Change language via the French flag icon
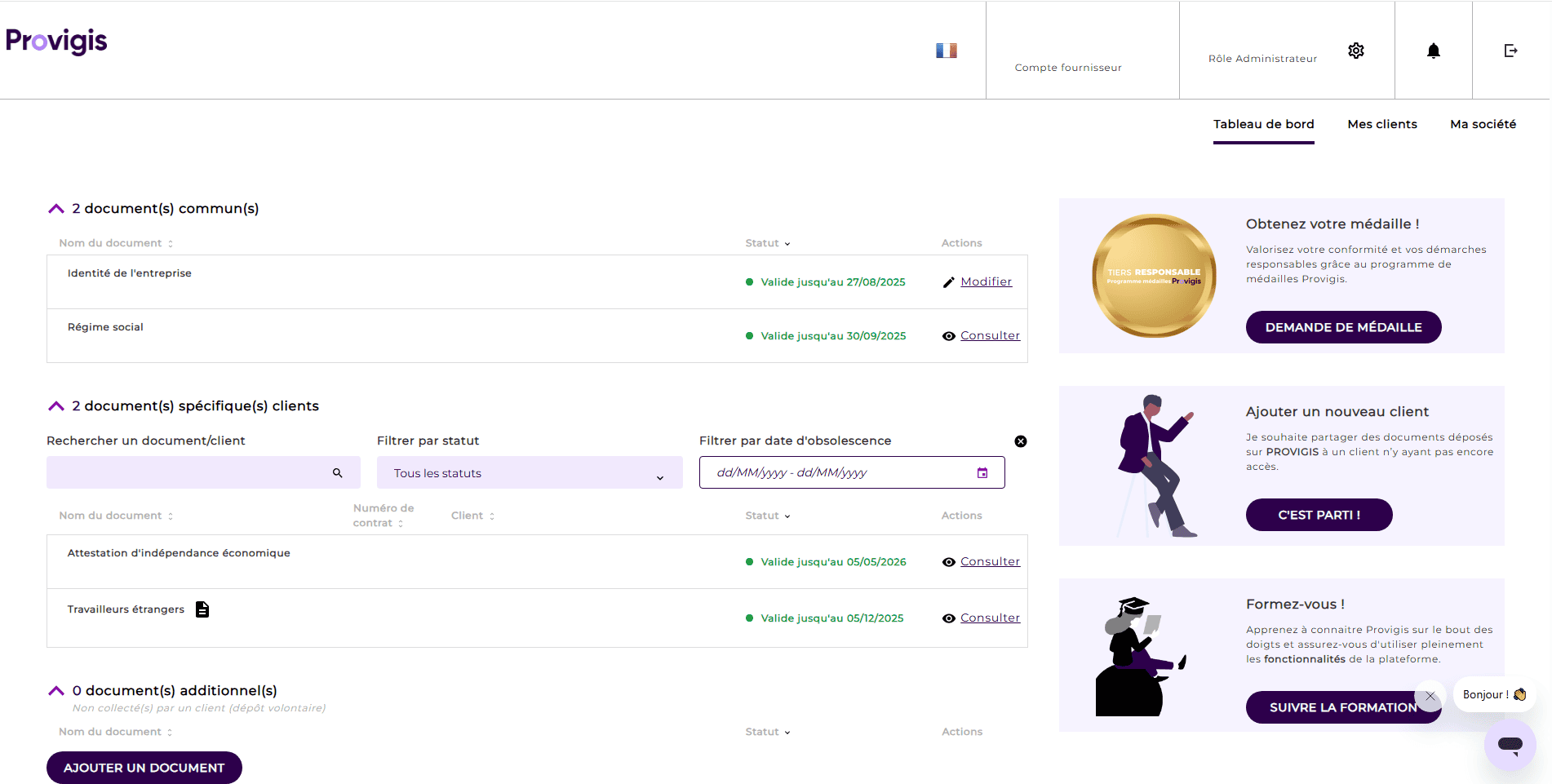Screen dimensions: 1552x784 click(946, 51)
